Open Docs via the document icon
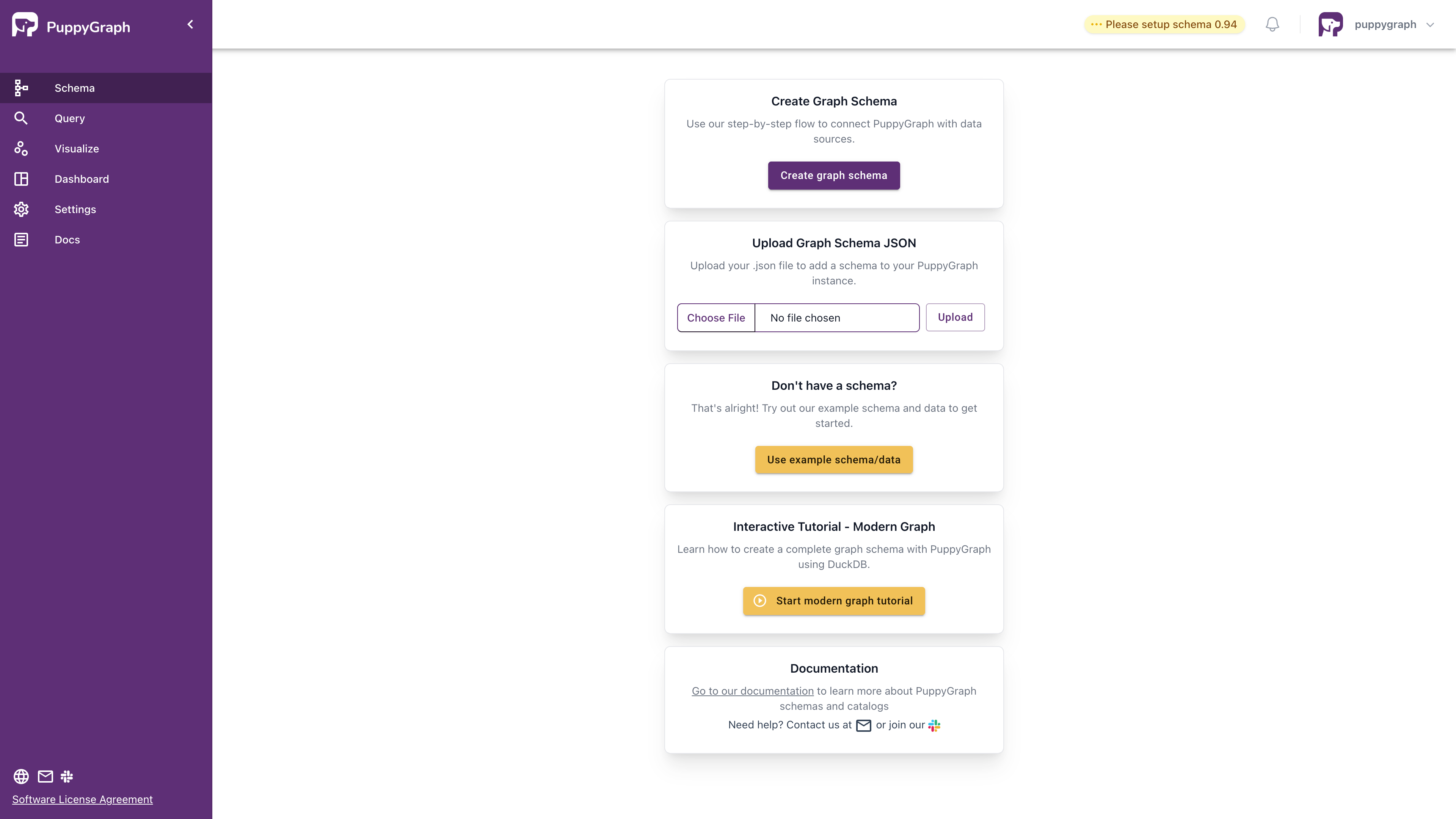This screenshot has width=1456, height=819. pyautogui.click(x=21, y=239)
